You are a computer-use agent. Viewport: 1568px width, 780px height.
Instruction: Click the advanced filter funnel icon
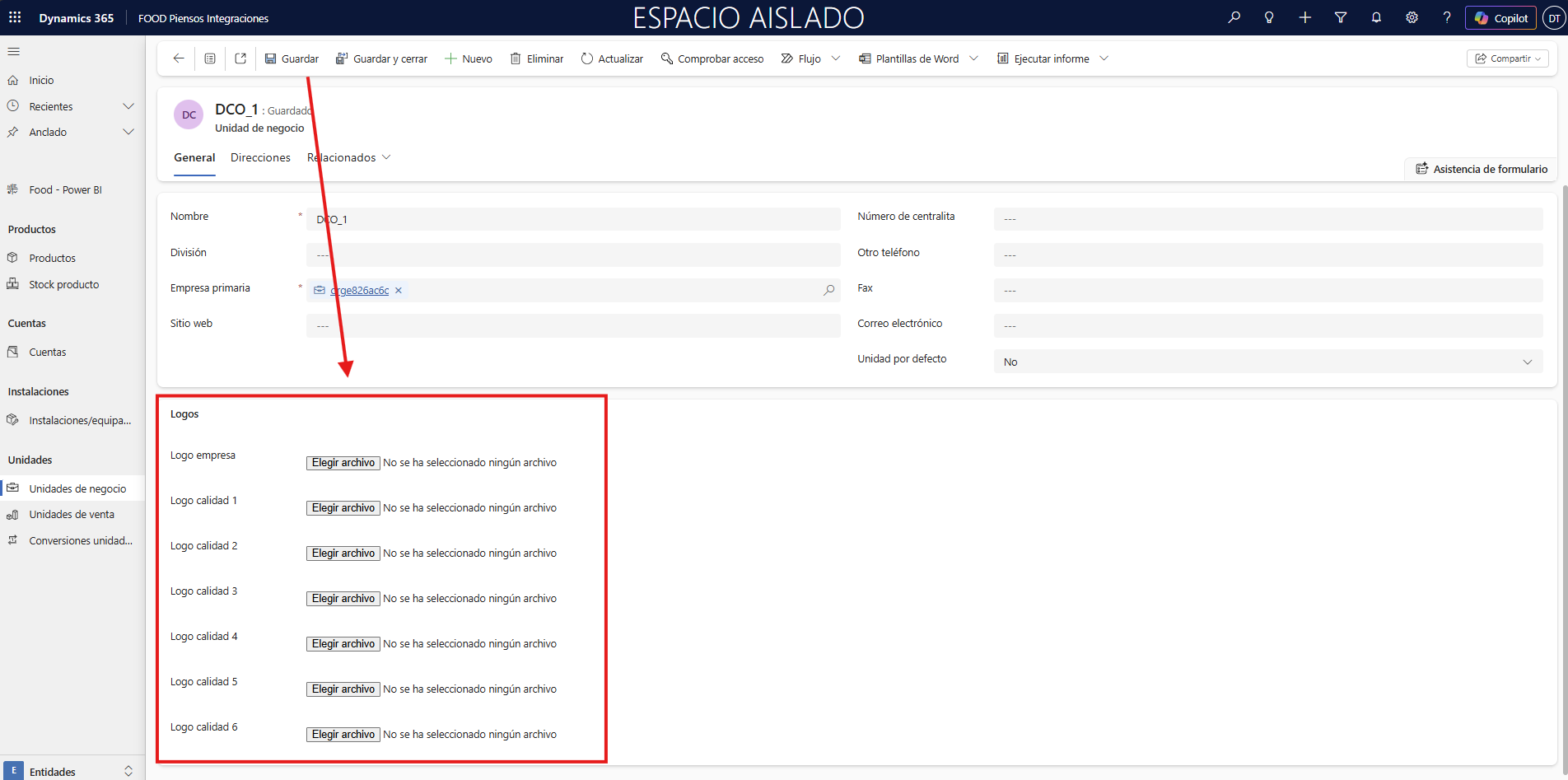click(x=1341, y=17)
